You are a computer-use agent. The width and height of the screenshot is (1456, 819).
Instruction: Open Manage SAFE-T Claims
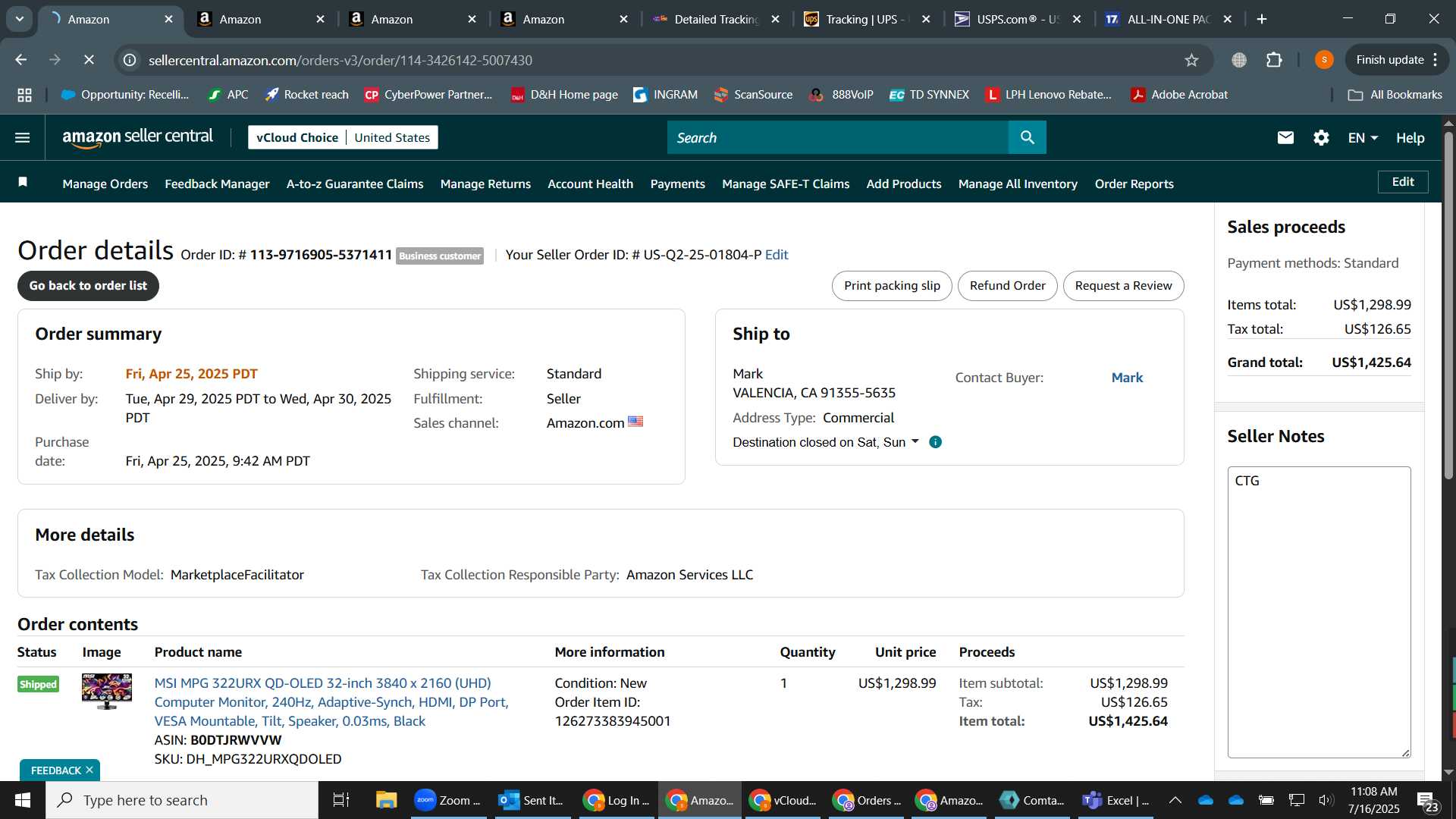coord(786,184)
